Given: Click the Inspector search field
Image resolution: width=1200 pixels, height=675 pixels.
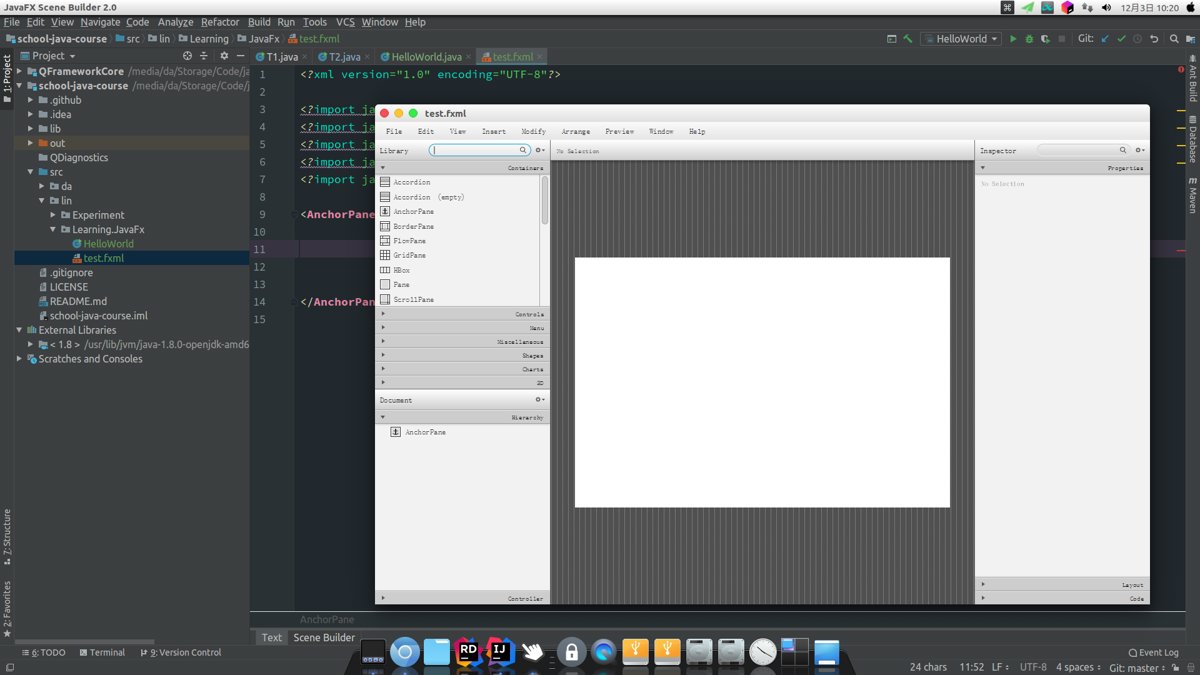Looking at the screenshot, I should tap(1082, 150).
